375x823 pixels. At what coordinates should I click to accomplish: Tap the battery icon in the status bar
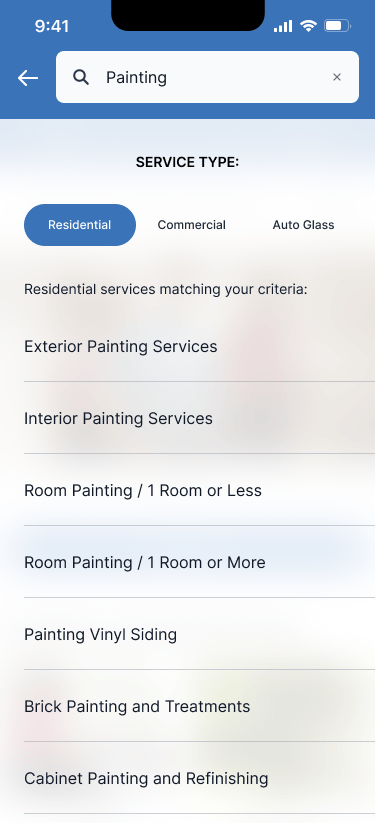(337, 26)
